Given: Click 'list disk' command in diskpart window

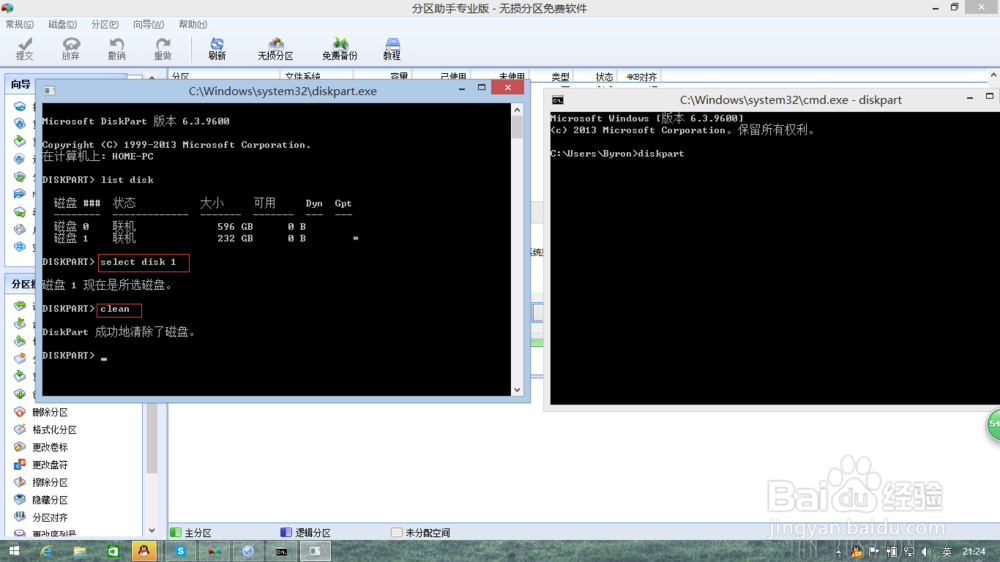Looking at the screenshot, I should (127, 180).
